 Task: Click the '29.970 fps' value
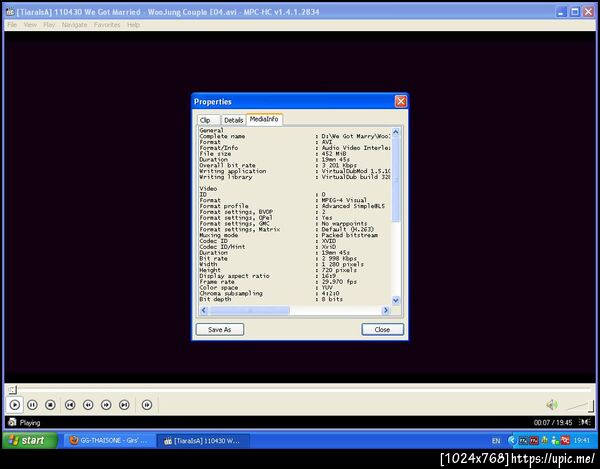pyautogui.click(x=339, y=282)
